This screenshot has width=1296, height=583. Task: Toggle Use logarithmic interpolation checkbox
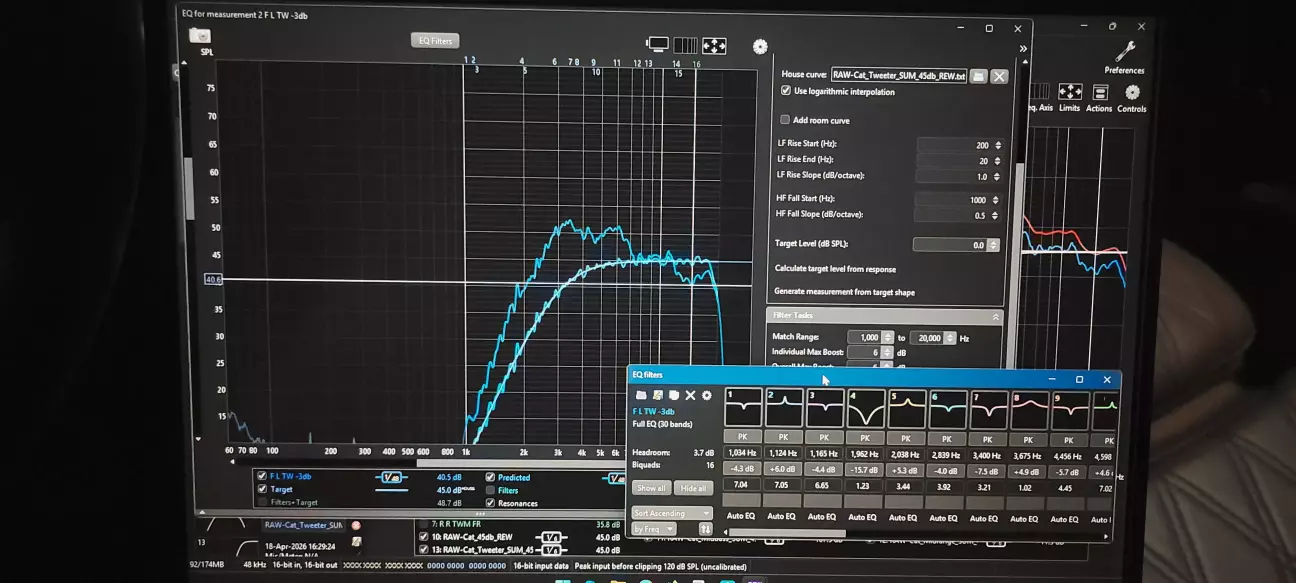(786, 91)
